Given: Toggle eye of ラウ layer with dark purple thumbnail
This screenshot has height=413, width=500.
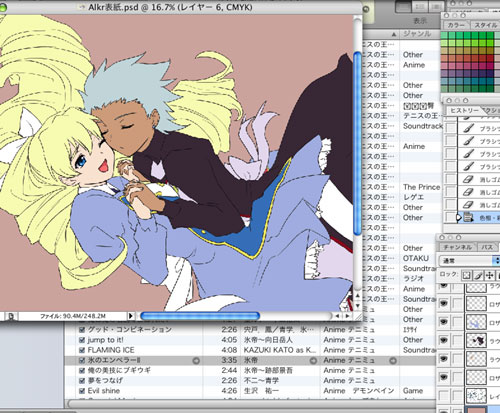Looking at the screenshot, I should [x=443, y=340].
